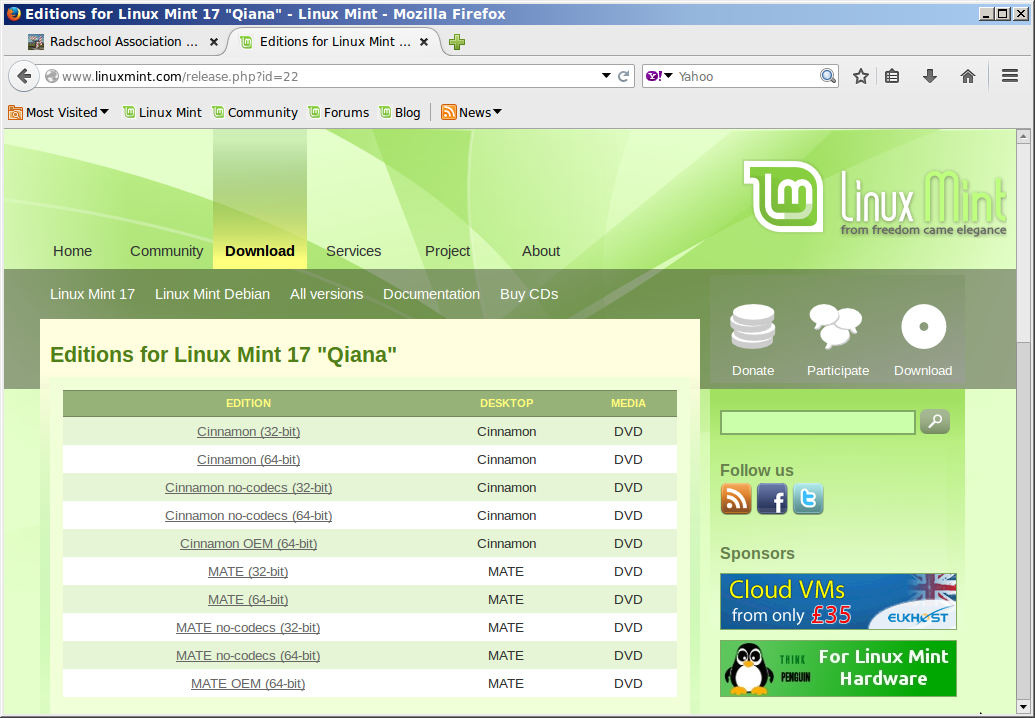Image resolution: width=1035 pixels, height=718 pixels.
Task: Open the Yahoo search engine selector dropdown
Action: click(659, 76)
